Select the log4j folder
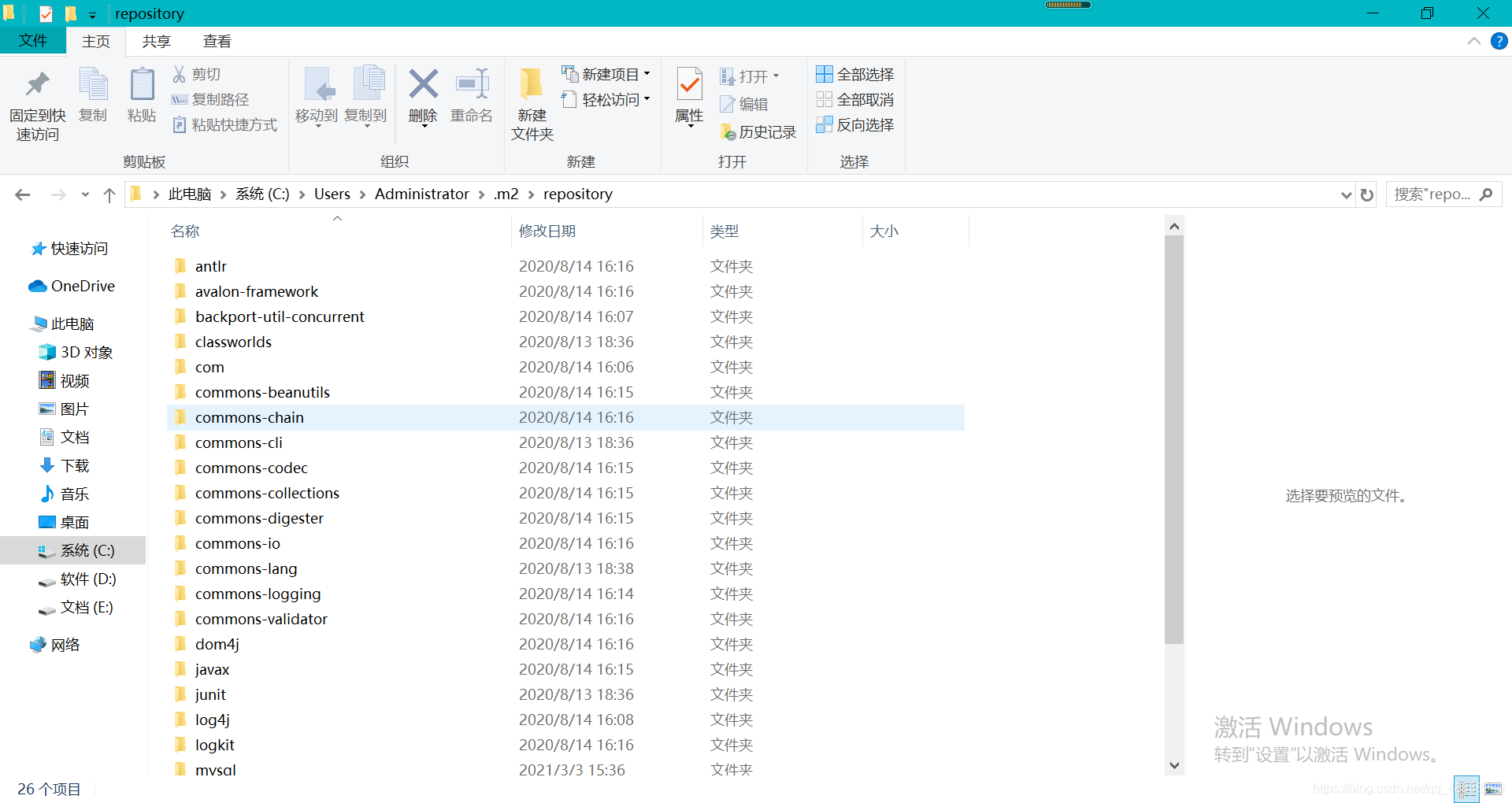This screenshot has height=803, width=1512. [565, 720]
